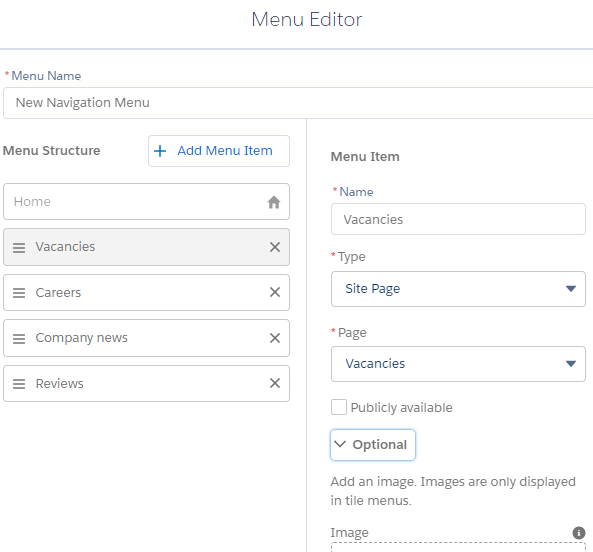Viewport: 593px width, 552px height.
Task: Delete the Company news menu item
Action: 275,338
